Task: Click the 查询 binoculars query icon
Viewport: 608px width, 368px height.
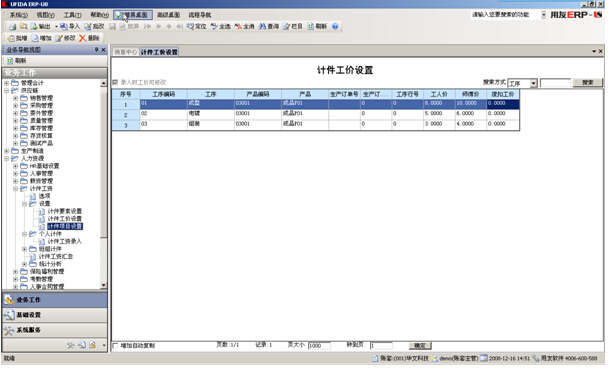Action: click(263, 26)
